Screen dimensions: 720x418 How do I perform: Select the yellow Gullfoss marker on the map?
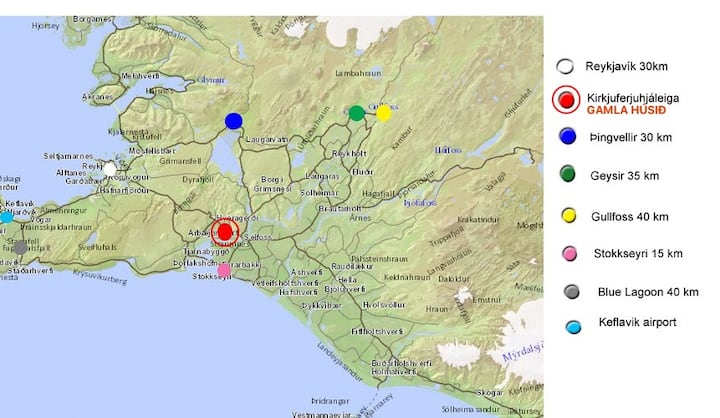coord(384,113)
